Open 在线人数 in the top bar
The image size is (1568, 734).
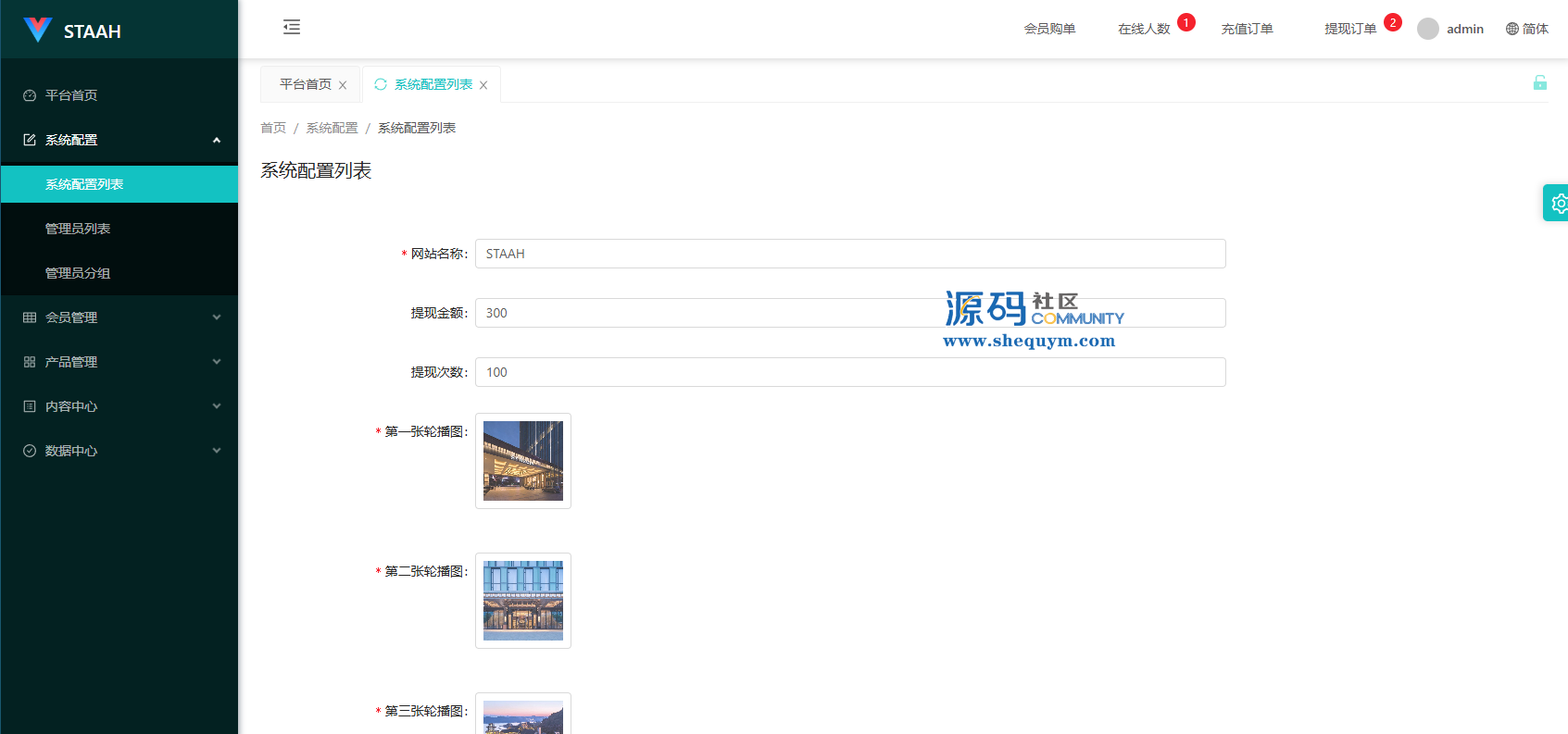pos(1144,29)
